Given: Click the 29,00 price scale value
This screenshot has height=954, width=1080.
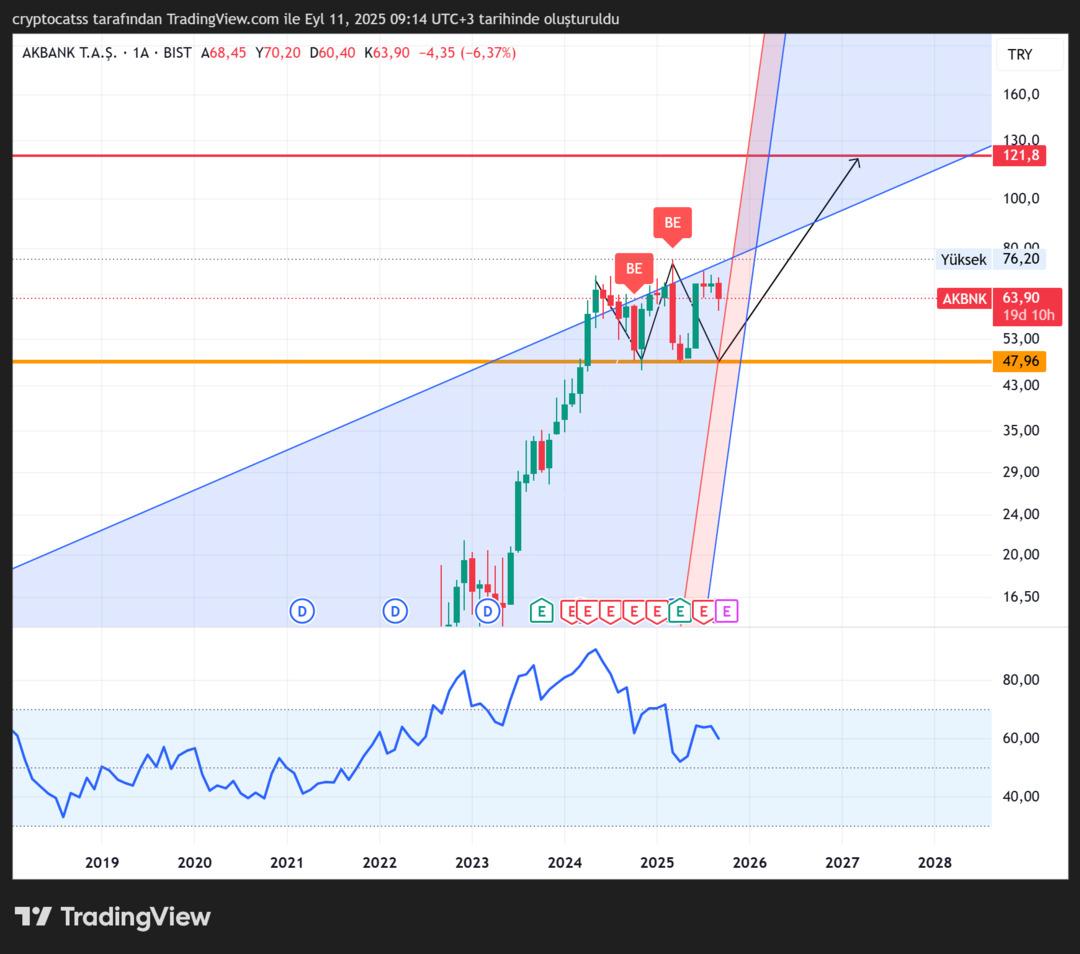Looking at the screenshot, I should tap(1021, 472).
